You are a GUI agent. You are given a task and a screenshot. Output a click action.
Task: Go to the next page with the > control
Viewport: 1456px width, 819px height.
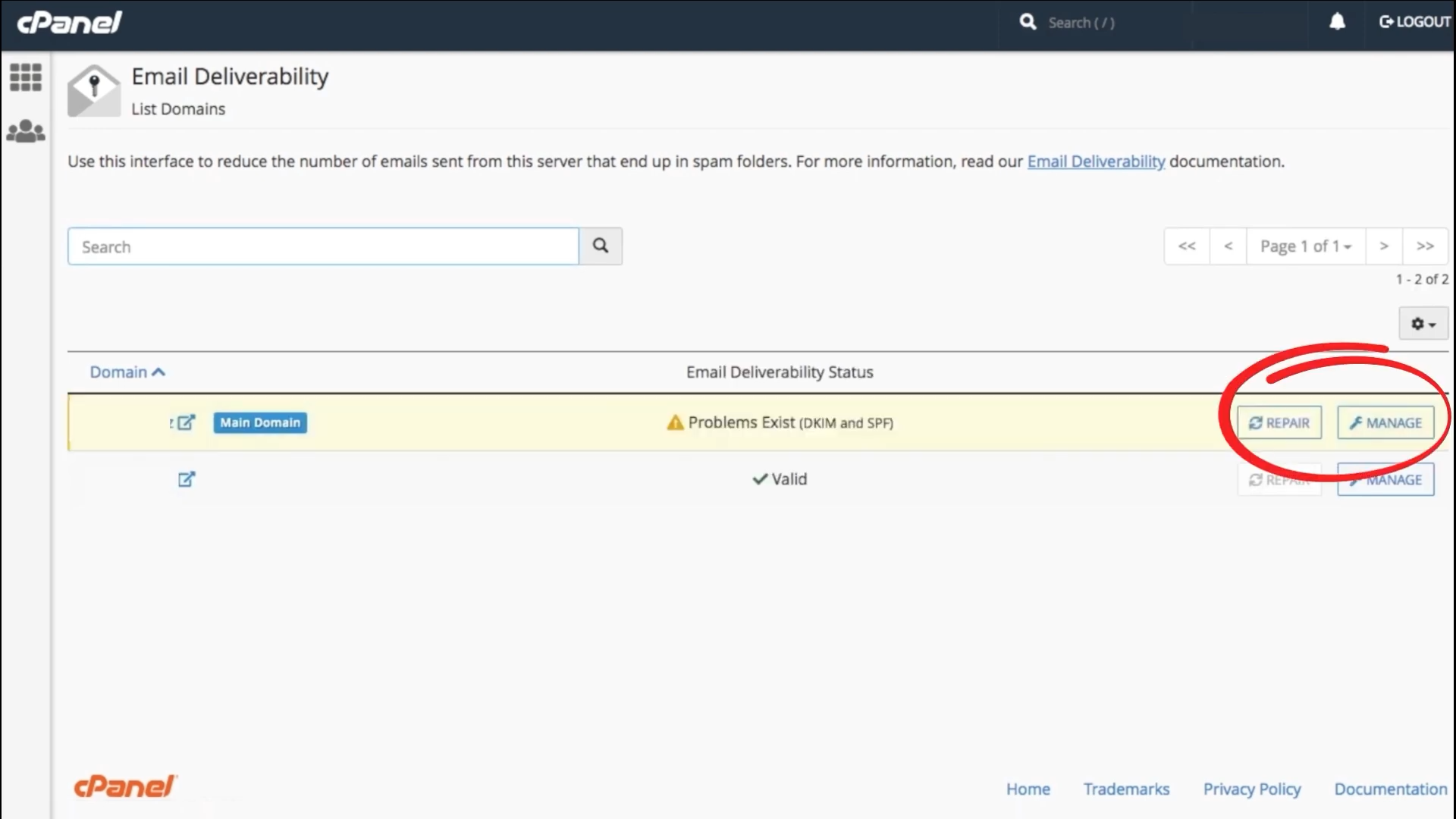click(x=1384, y=246)
